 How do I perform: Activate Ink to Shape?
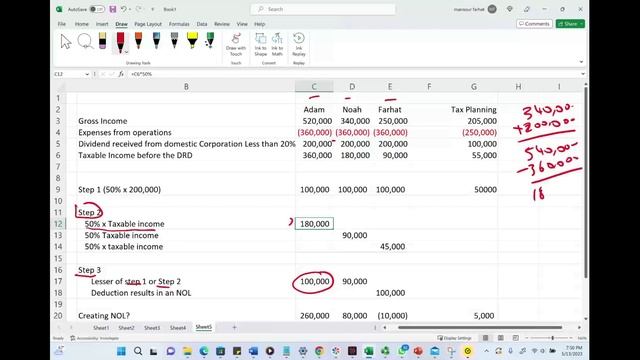click(260, 45)
